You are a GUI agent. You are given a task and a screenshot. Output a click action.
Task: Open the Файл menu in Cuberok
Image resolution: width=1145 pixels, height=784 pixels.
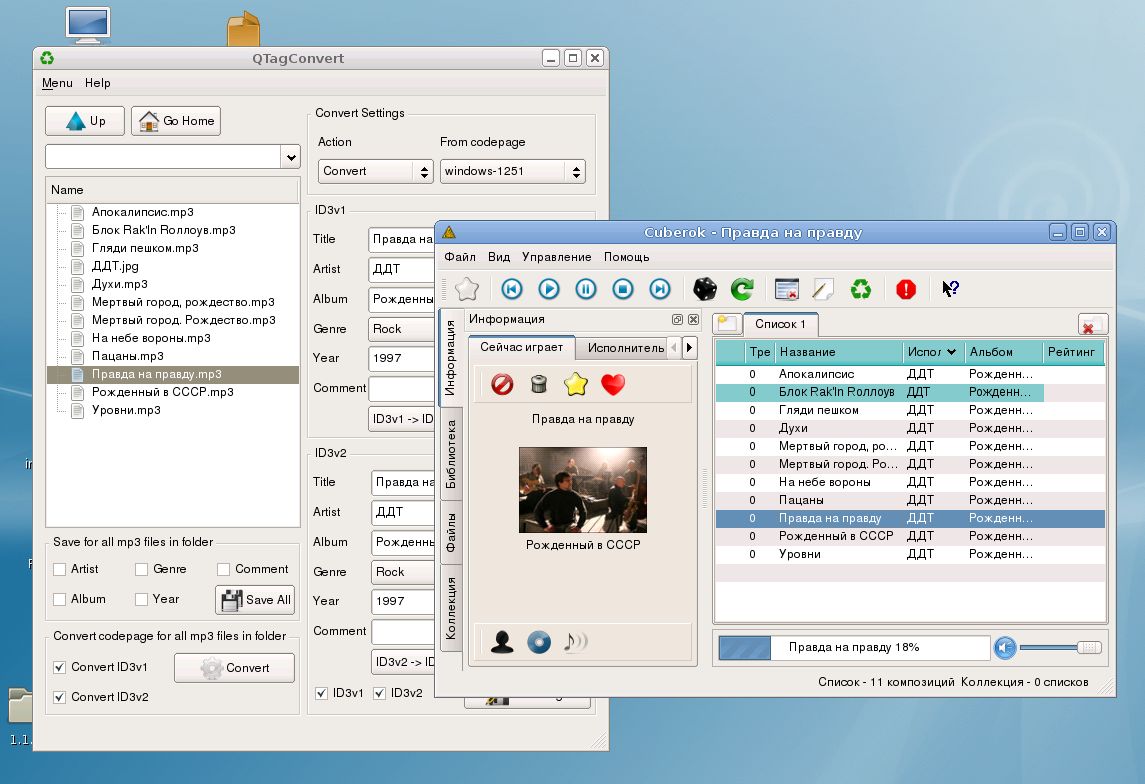coord(460,257)
